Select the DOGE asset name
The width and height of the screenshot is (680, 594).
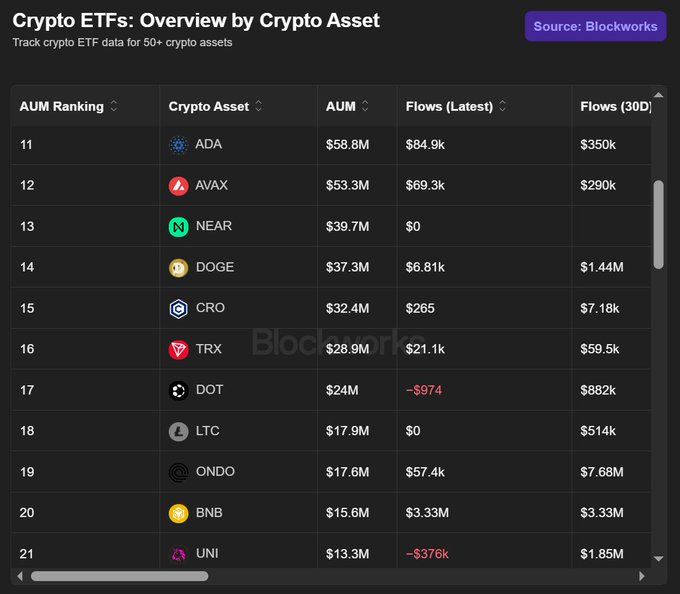coord(215,267)
